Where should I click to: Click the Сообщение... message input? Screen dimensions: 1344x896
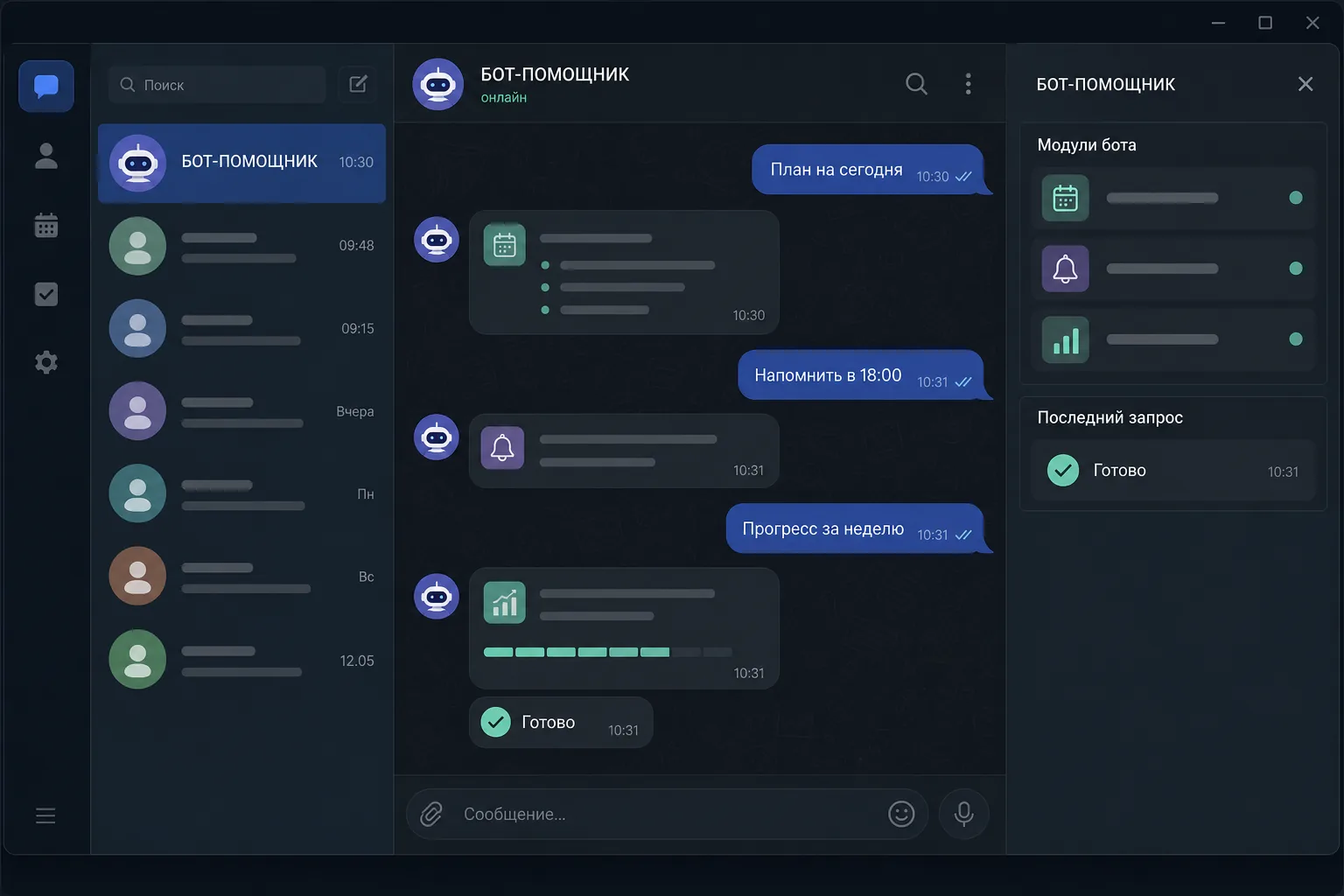click(667, 814)
